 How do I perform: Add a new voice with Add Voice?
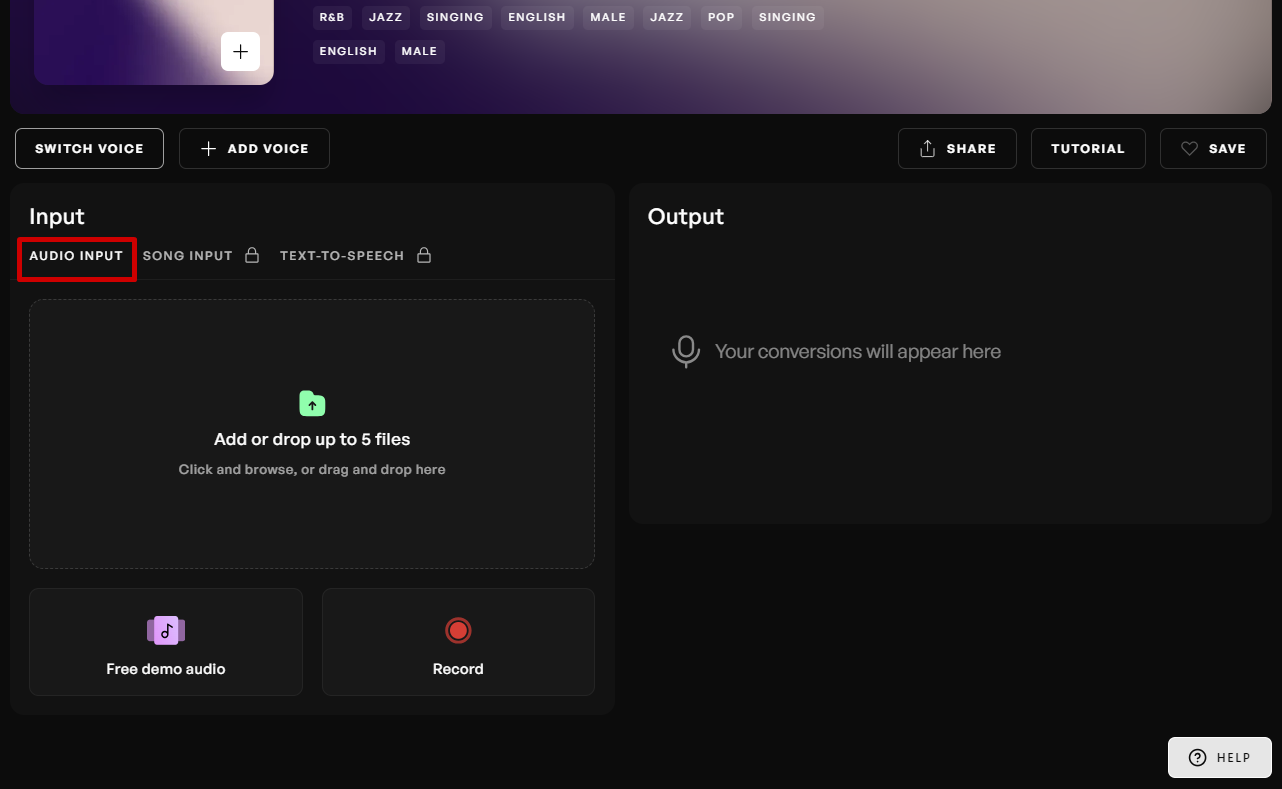tap(254, 149)
